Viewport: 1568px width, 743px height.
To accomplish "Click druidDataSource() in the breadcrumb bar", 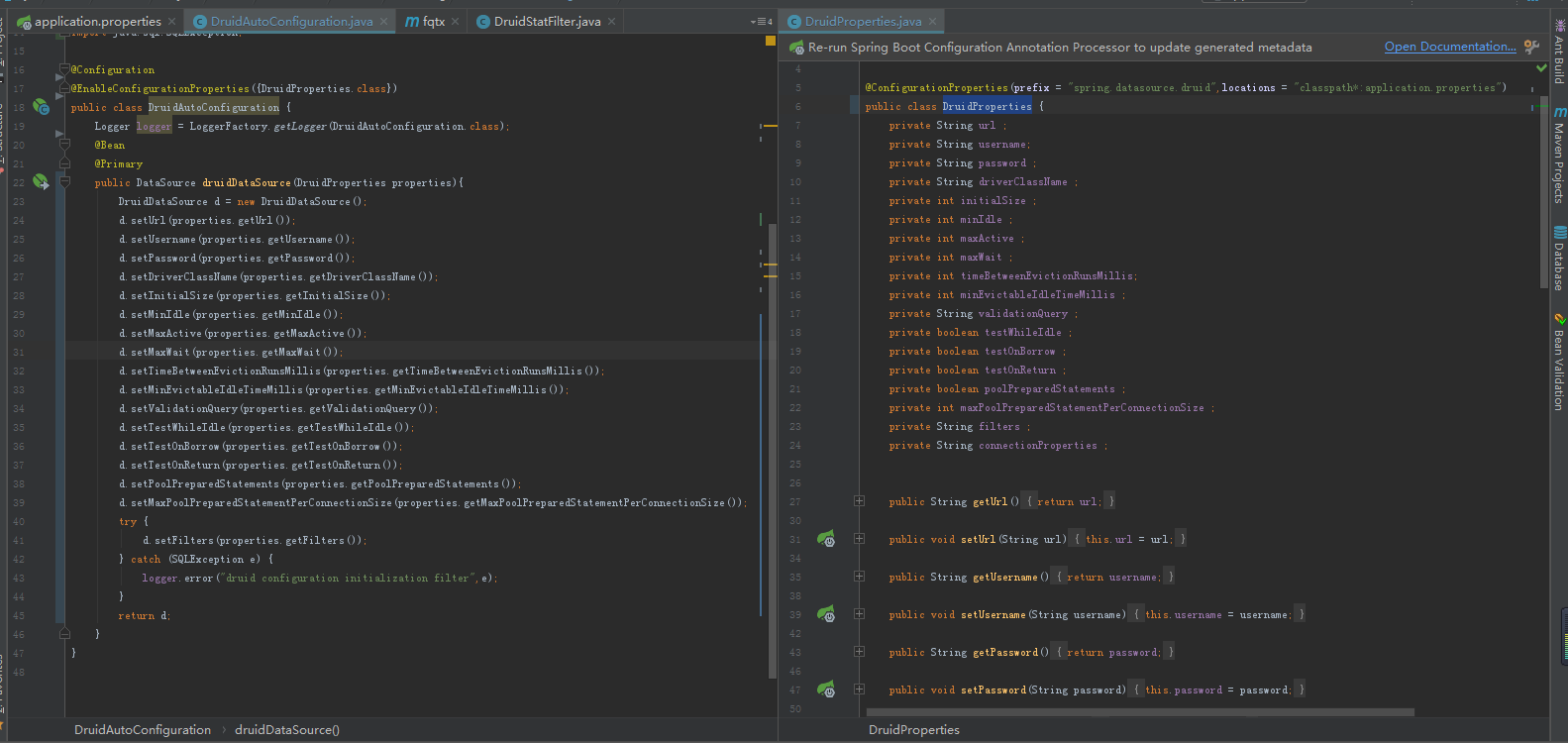I will [x=287, y=730].
